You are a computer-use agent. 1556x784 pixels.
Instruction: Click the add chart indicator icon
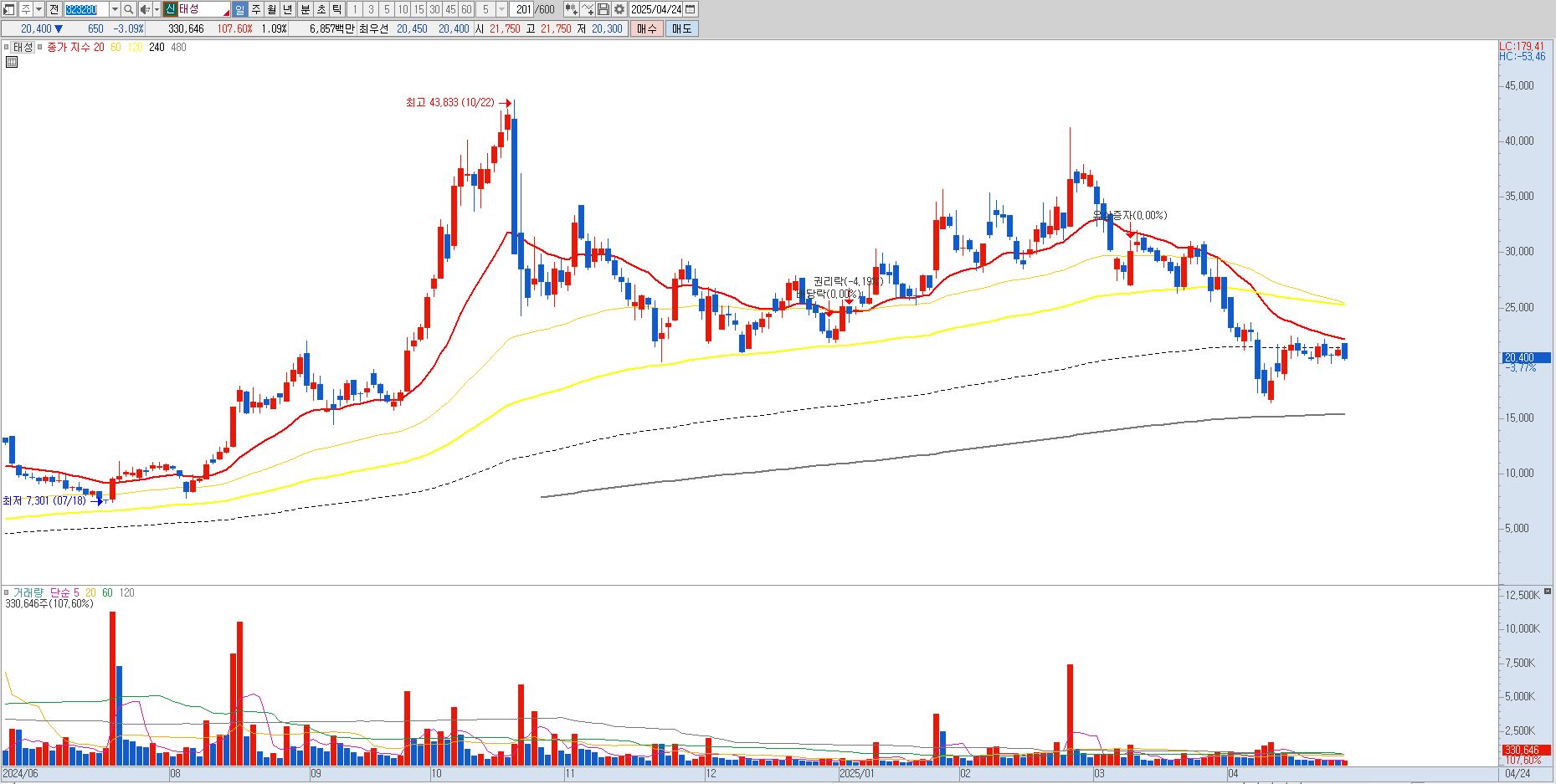coord(571,9)
